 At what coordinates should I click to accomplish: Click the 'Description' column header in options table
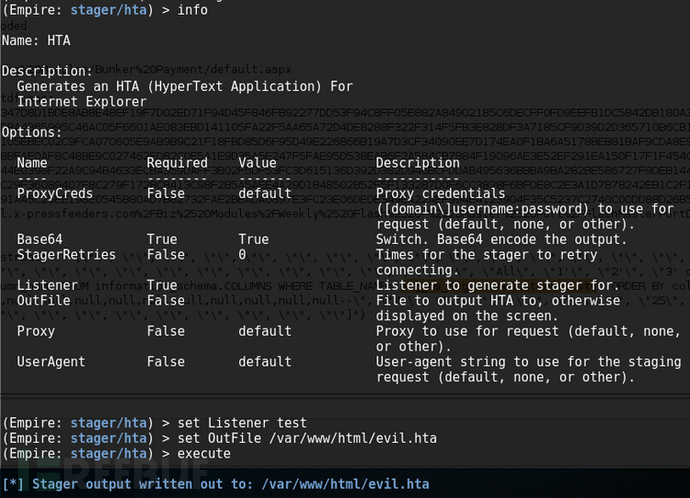click(x=418, y=163)
